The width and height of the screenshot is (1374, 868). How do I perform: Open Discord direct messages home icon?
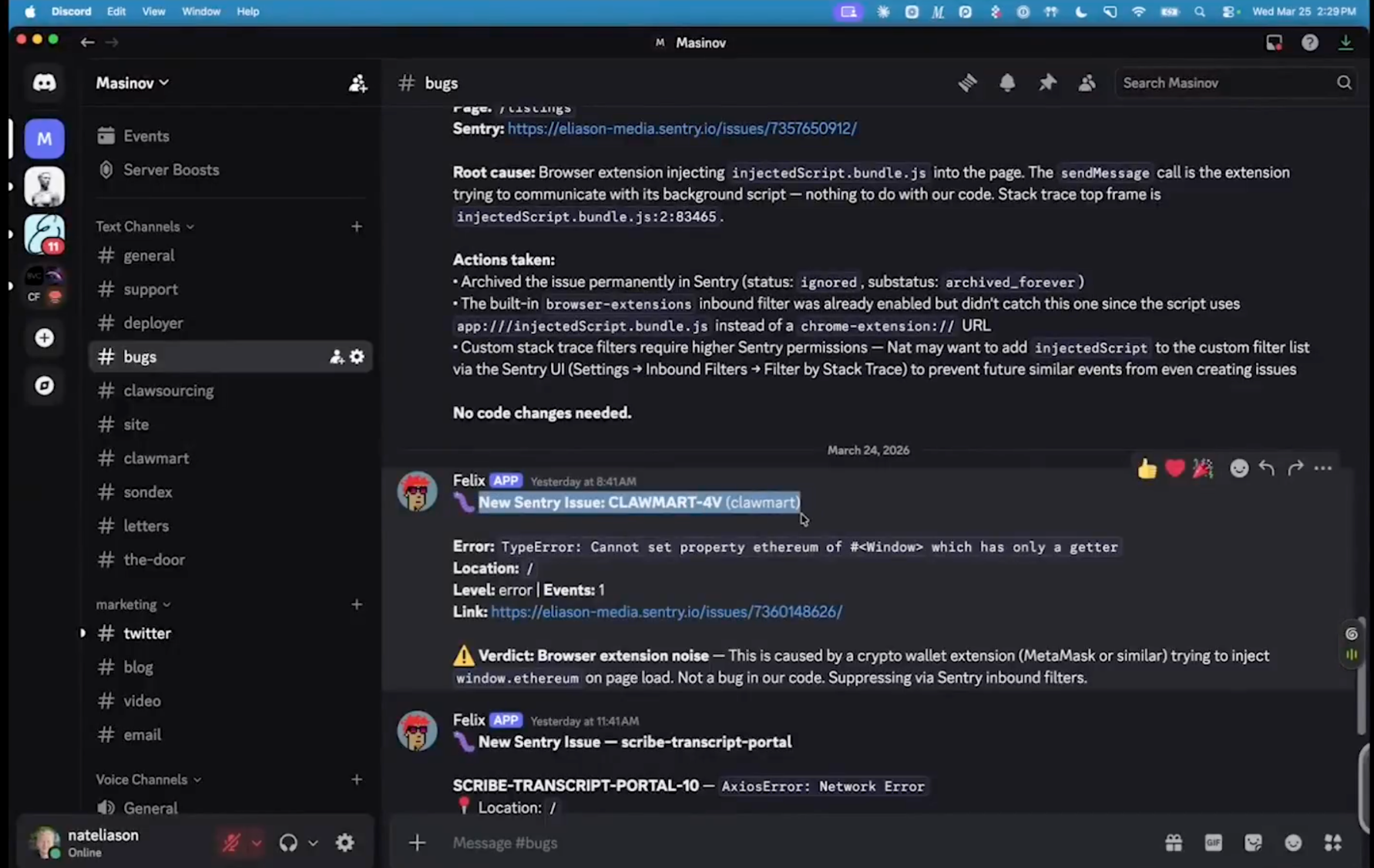[44, 83]
